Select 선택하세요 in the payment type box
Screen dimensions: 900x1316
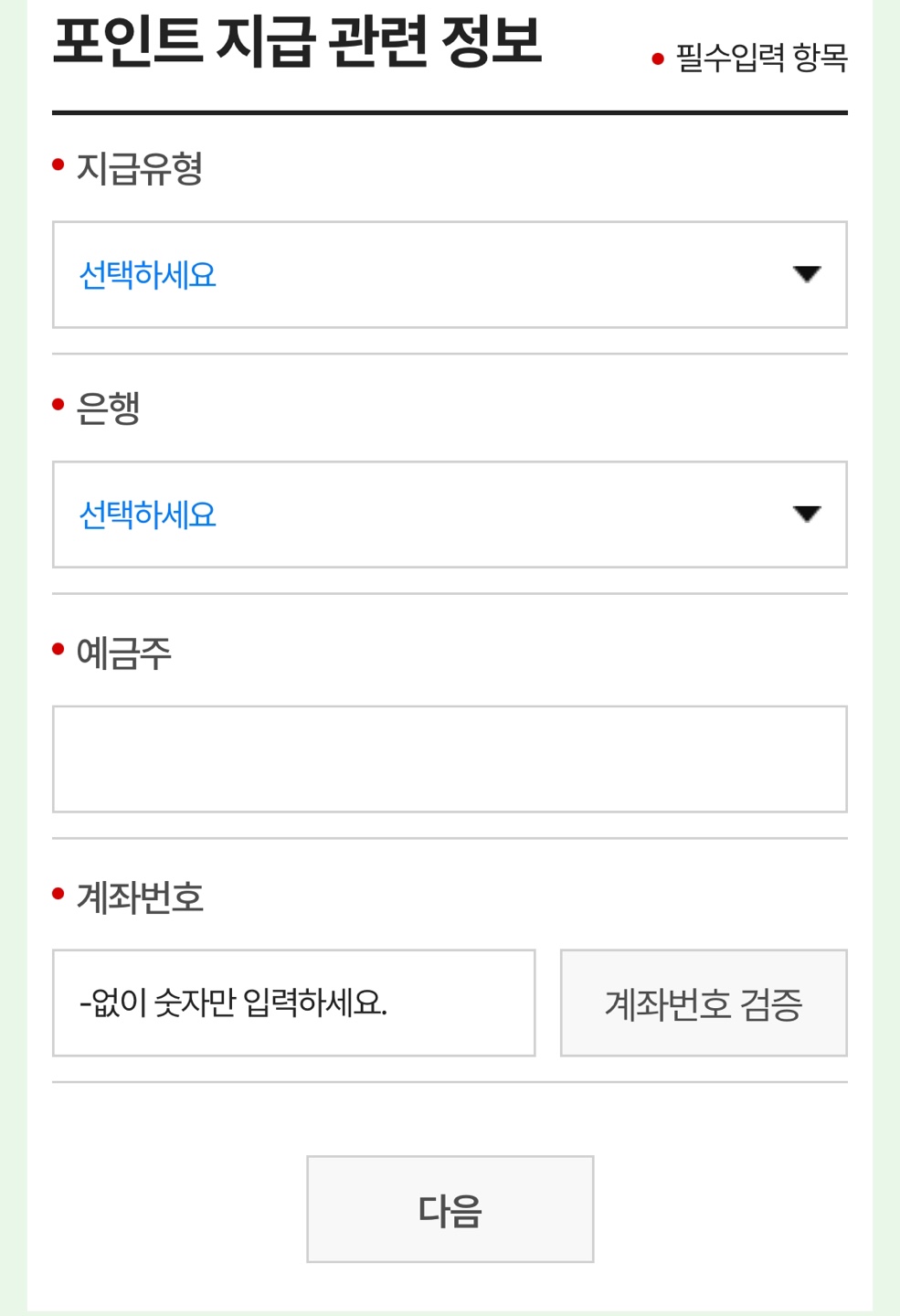tap(148, 274)
